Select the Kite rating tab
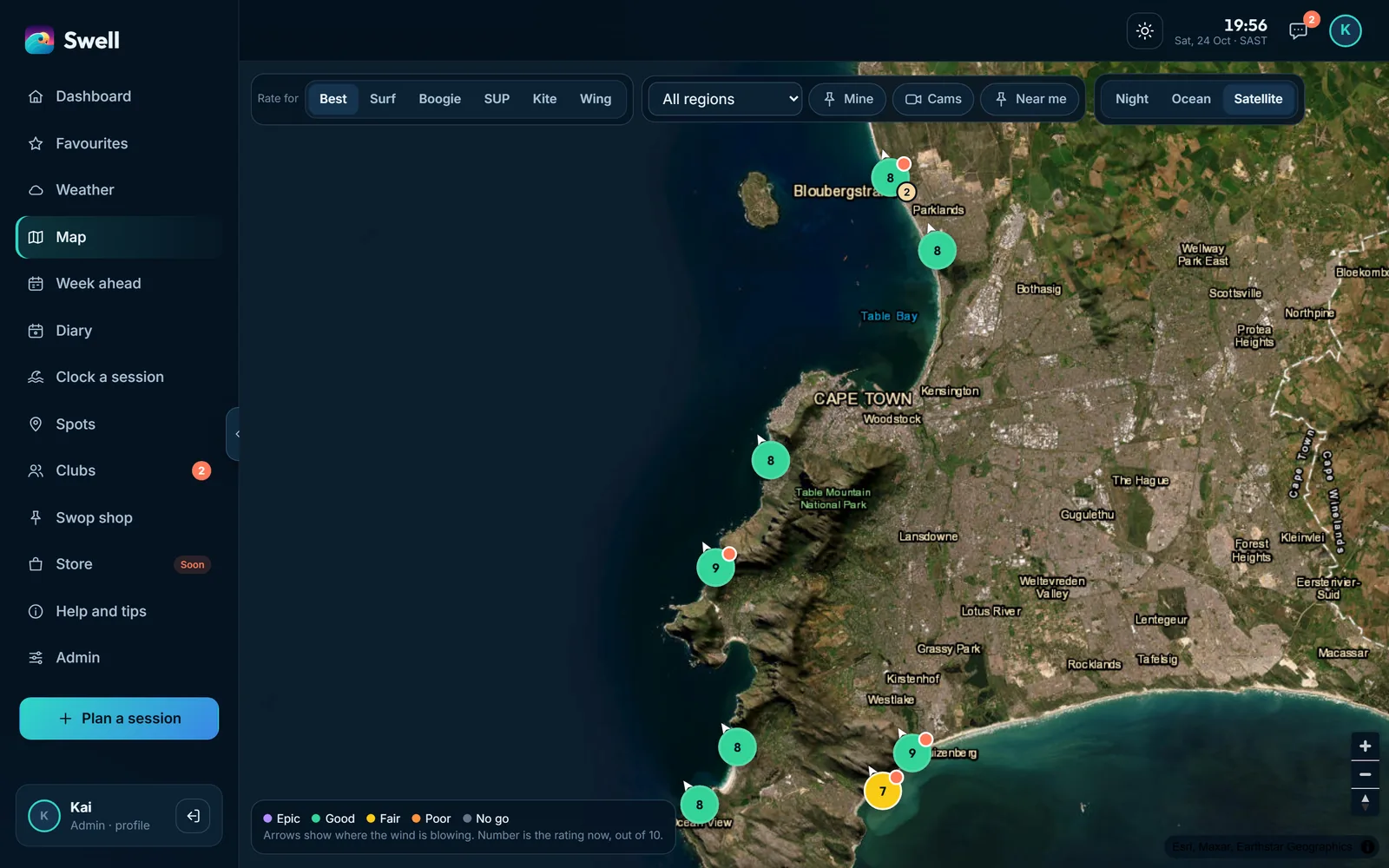Screen dimensions: 1389x868 pyautogui.click(x=544, y=99)
